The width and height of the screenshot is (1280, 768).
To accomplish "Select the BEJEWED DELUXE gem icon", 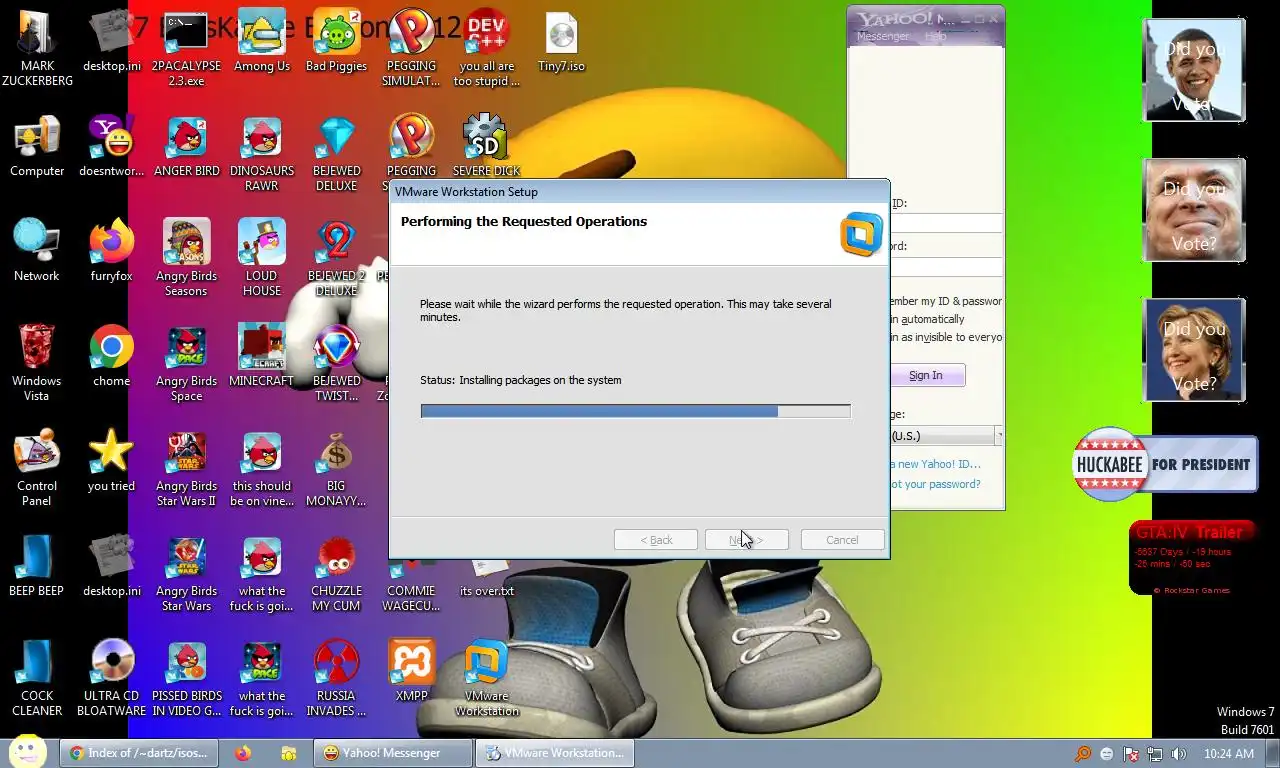I will [x=336, y=153].
